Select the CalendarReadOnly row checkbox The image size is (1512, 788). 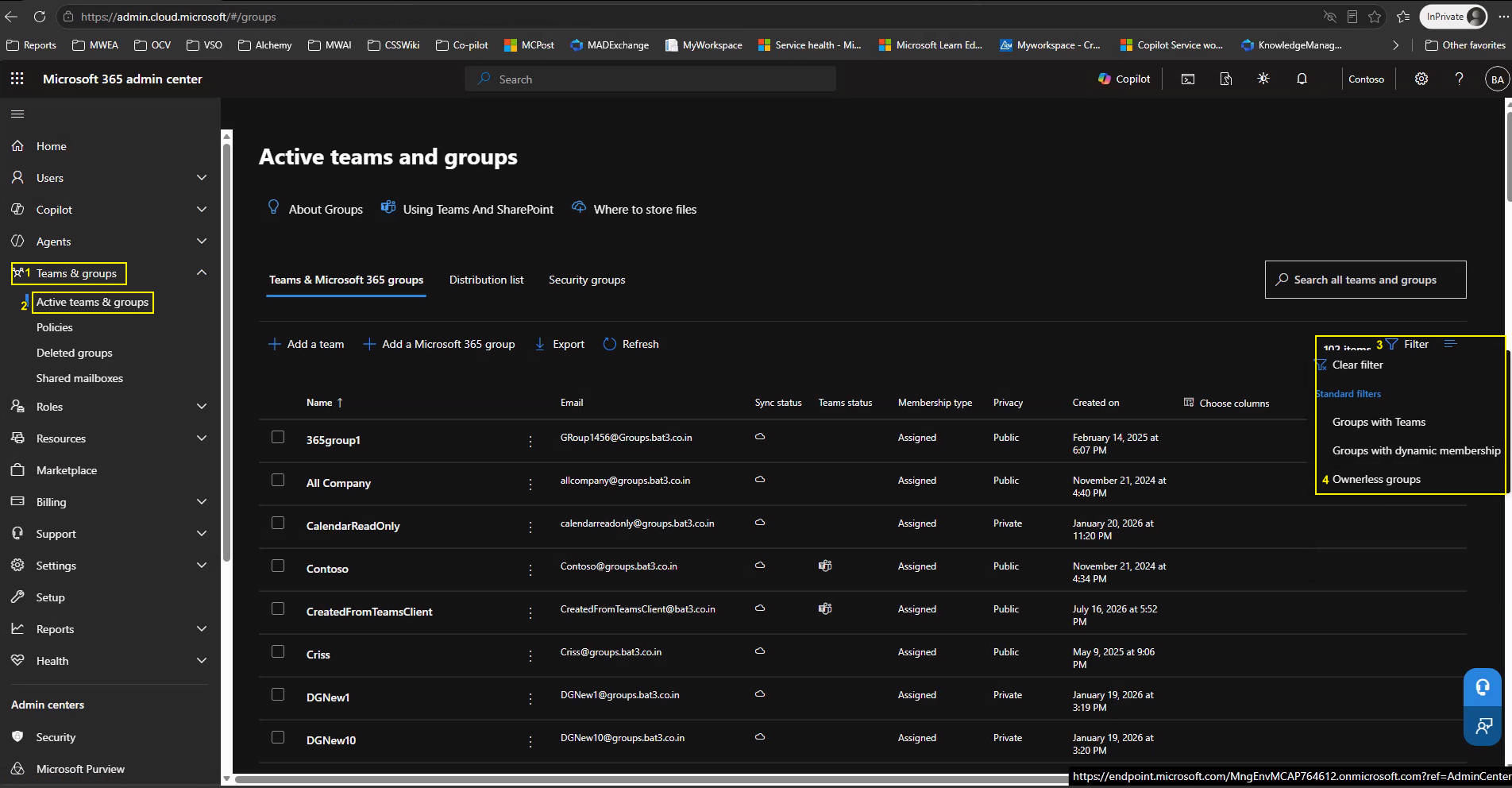(278, 523)
